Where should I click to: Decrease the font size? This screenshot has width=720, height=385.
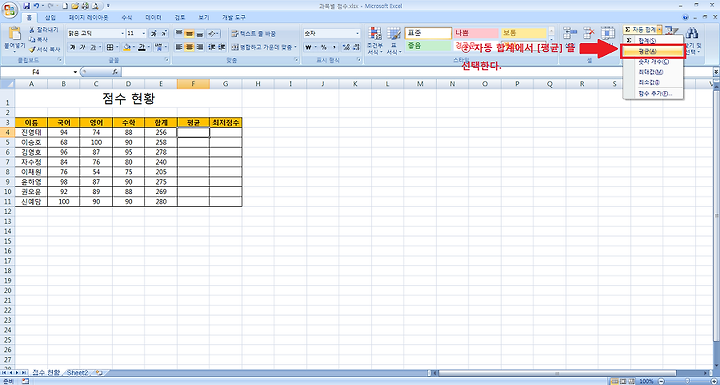pyautogui.click(x=164, y=34)
